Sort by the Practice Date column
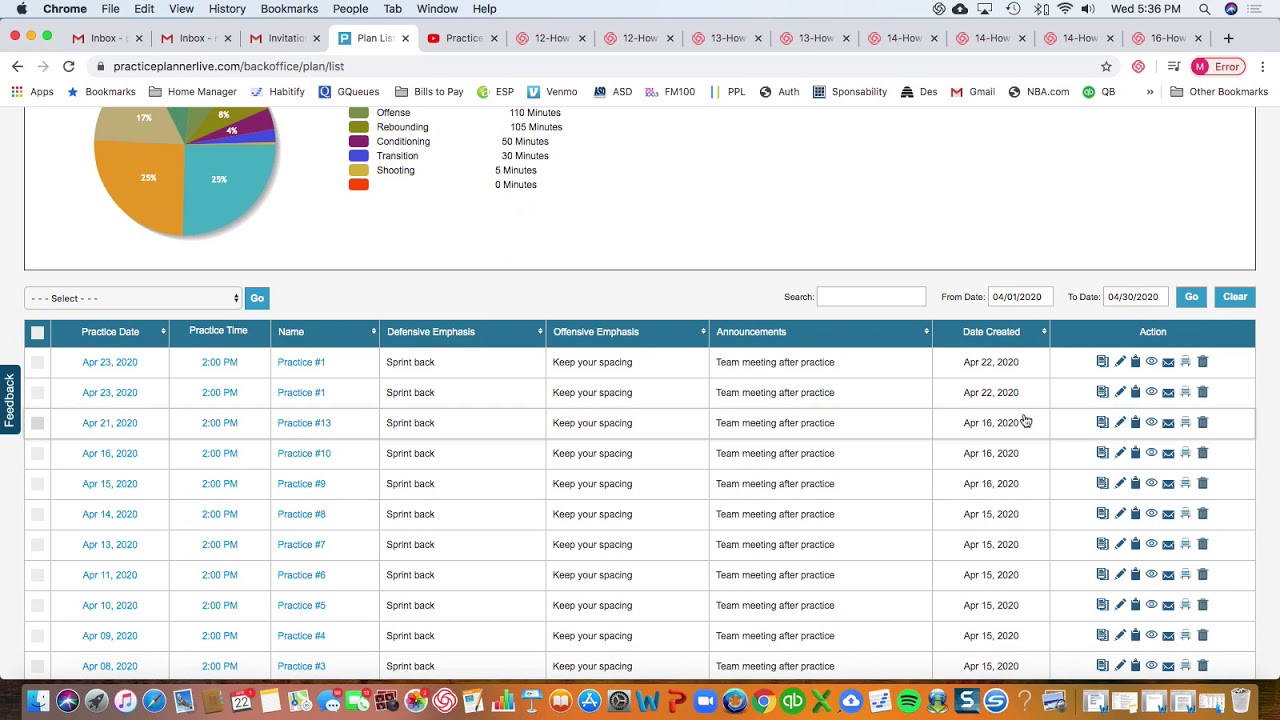The width and height of the screenshot is (1280, 720). [110, 332]
